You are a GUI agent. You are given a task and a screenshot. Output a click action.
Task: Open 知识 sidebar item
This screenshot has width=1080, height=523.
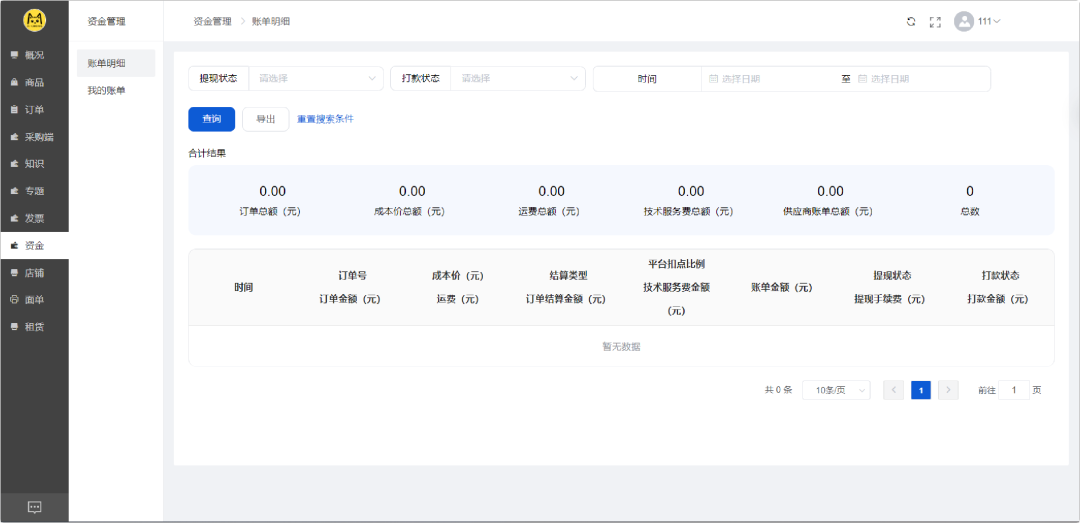point(34,164)
